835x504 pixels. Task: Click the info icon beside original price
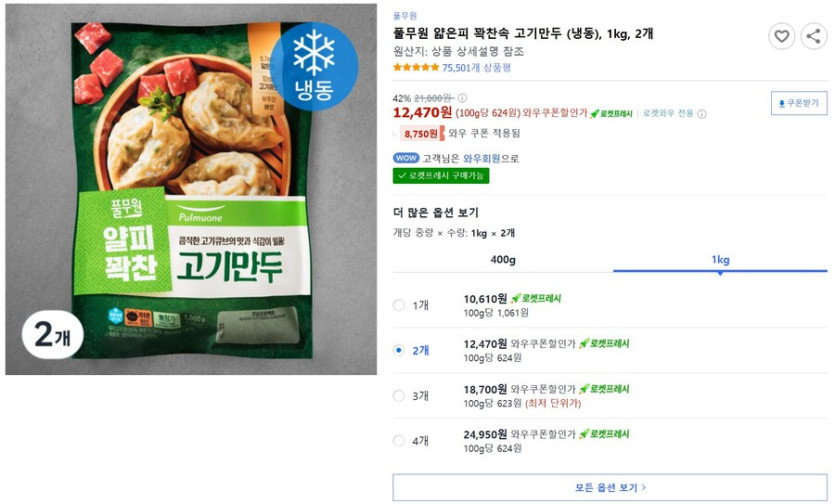[462, 98]
